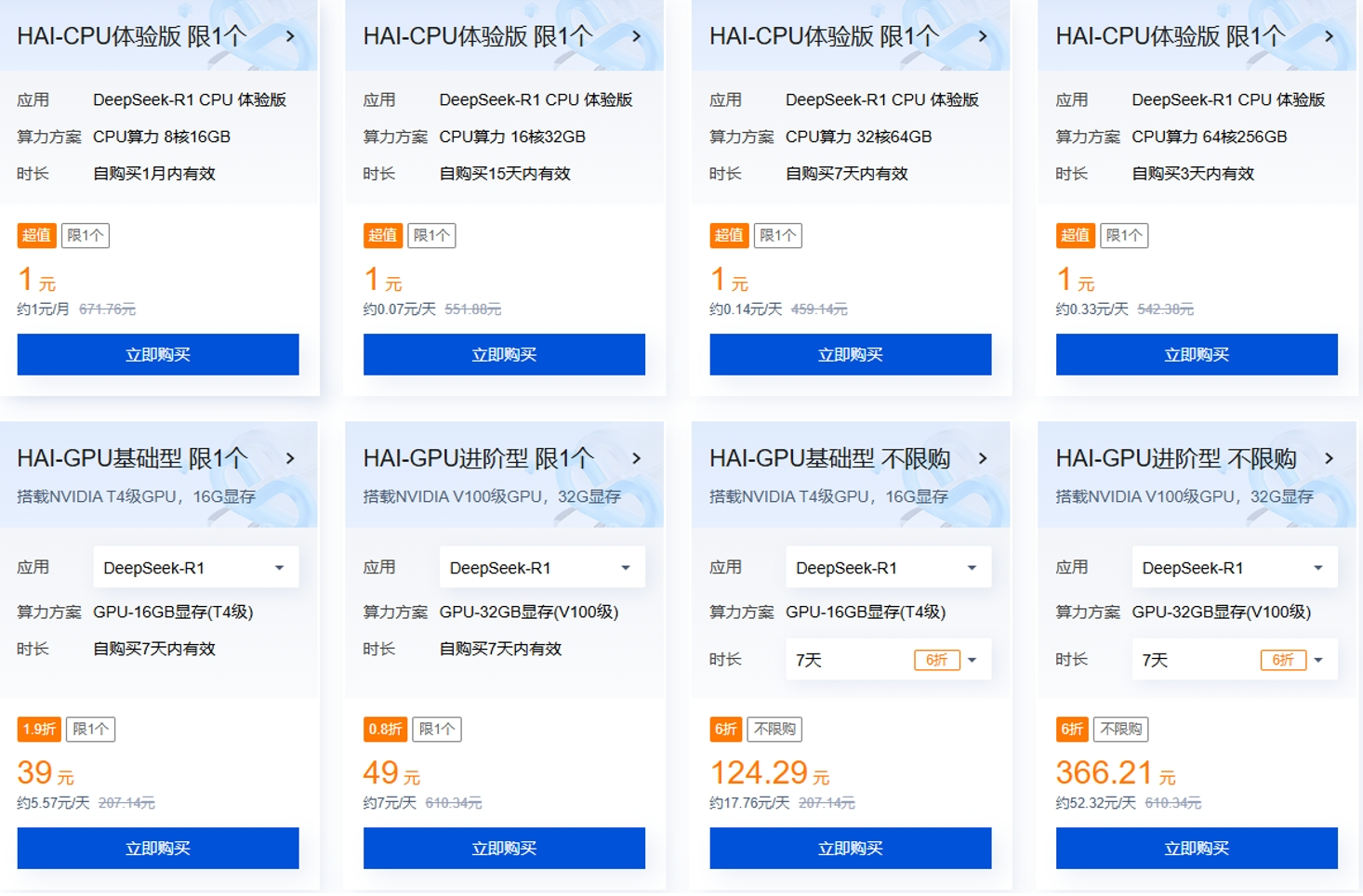Screen dimensions: 1363x896
Task: Click title of 16核32GB HAI-CPU体验版 card
Action: [478, 36]
